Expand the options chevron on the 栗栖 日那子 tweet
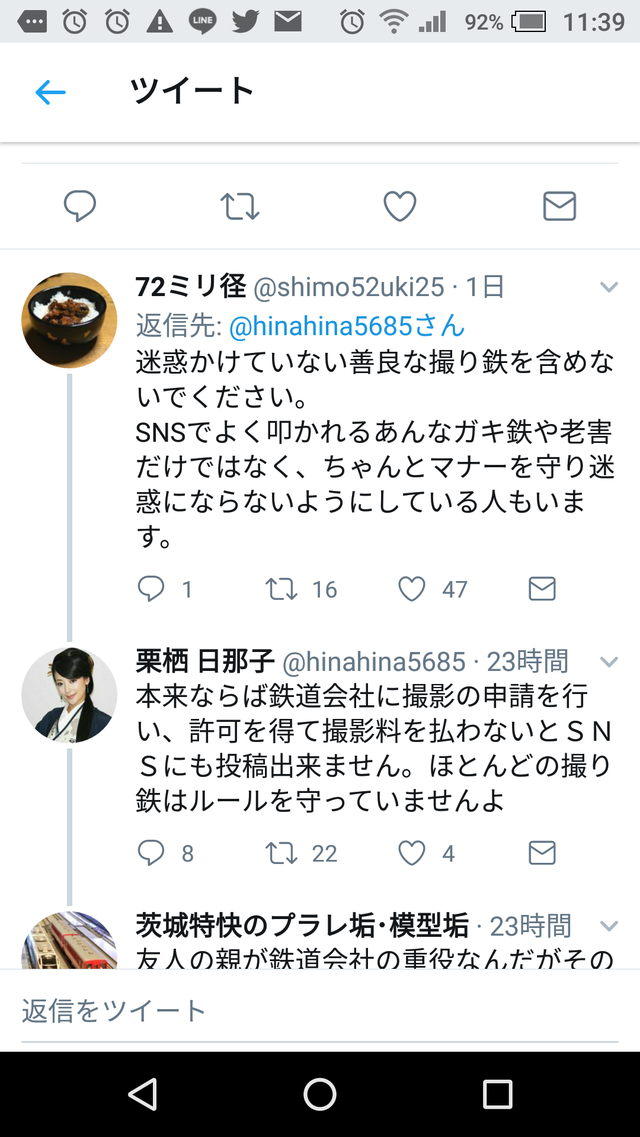The image size is (640, 1137). tap(609, 661)
